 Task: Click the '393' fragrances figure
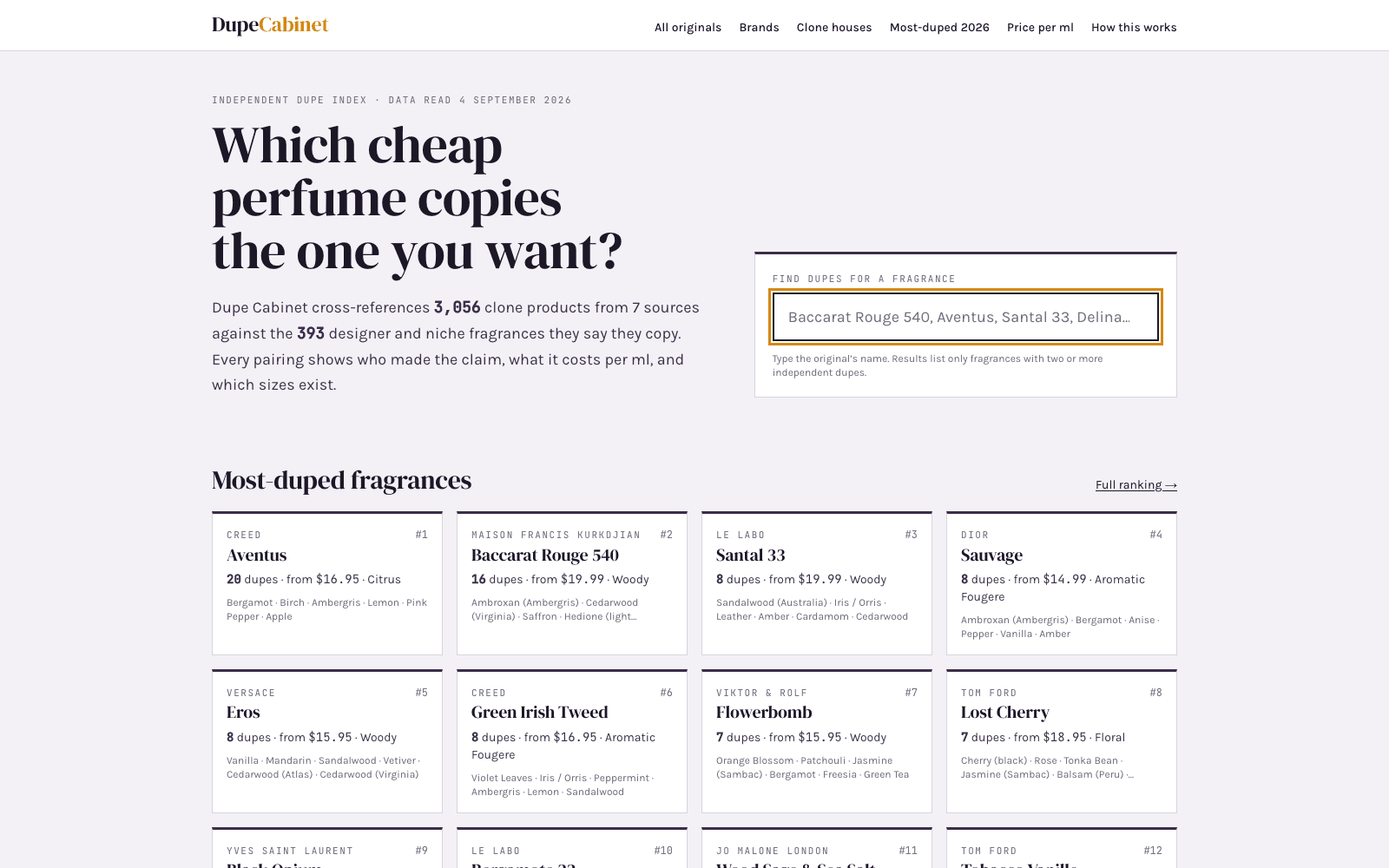coord(311,333)
